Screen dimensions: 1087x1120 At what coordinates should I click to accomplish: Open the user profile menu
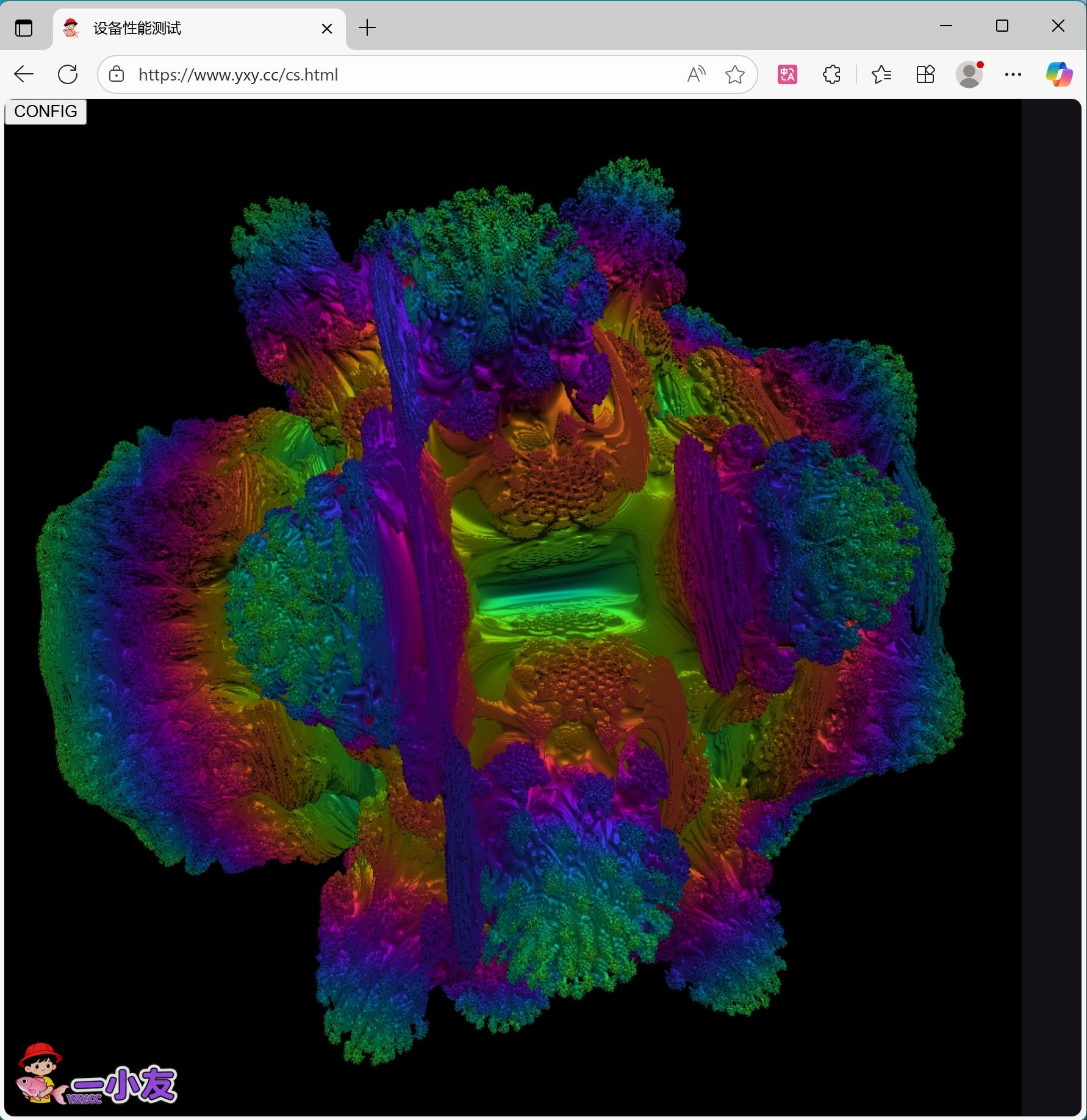coord(969,74)
